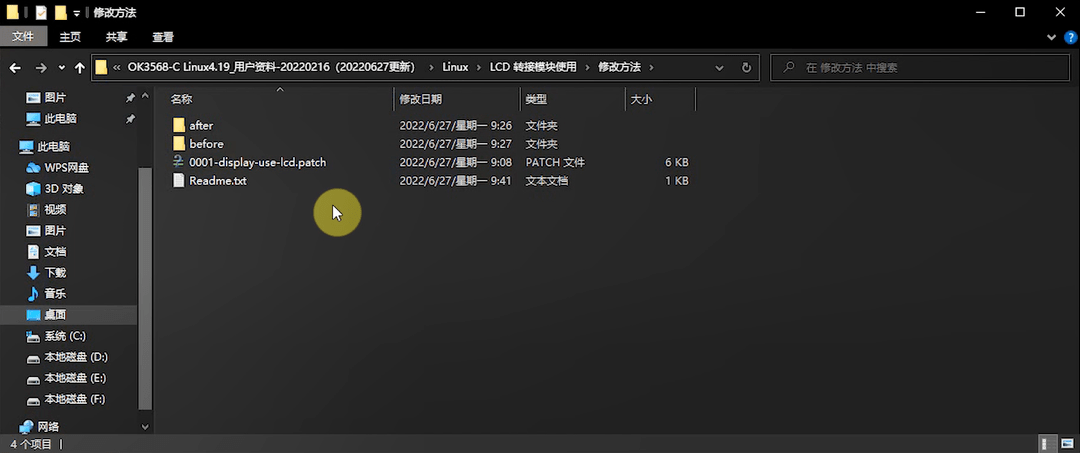Refresh the current folder view
Image resolution: width=1080 pixels, height=453 pixels.
click(x=746, y=67)
